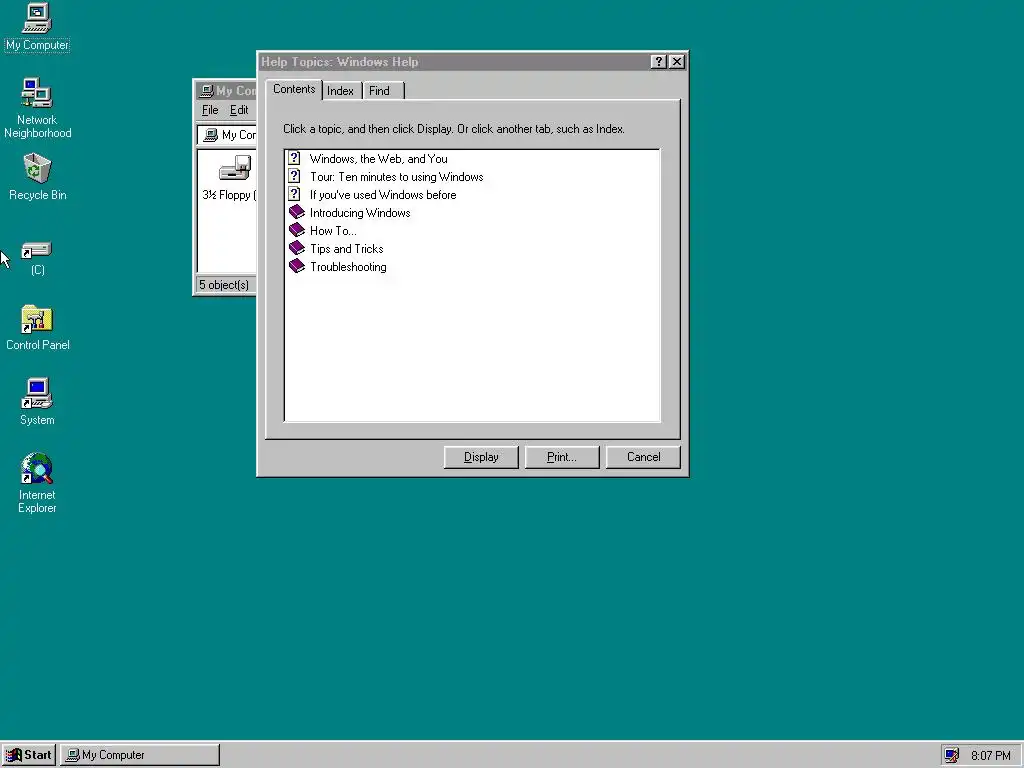This screenshot has height=768, width=1024.
Task: Click the book icon beside Introducing Windows
Action: 296,212
